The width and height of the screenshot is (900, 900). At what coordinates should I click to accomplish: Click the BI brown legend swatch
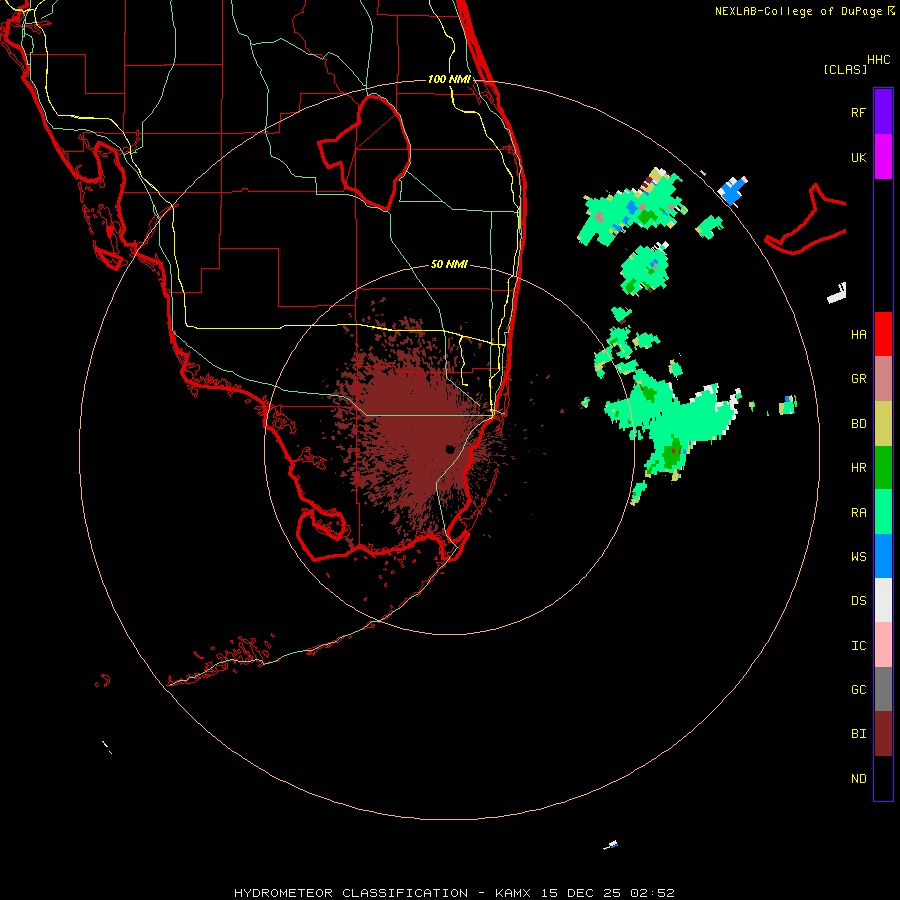(883, 734)
